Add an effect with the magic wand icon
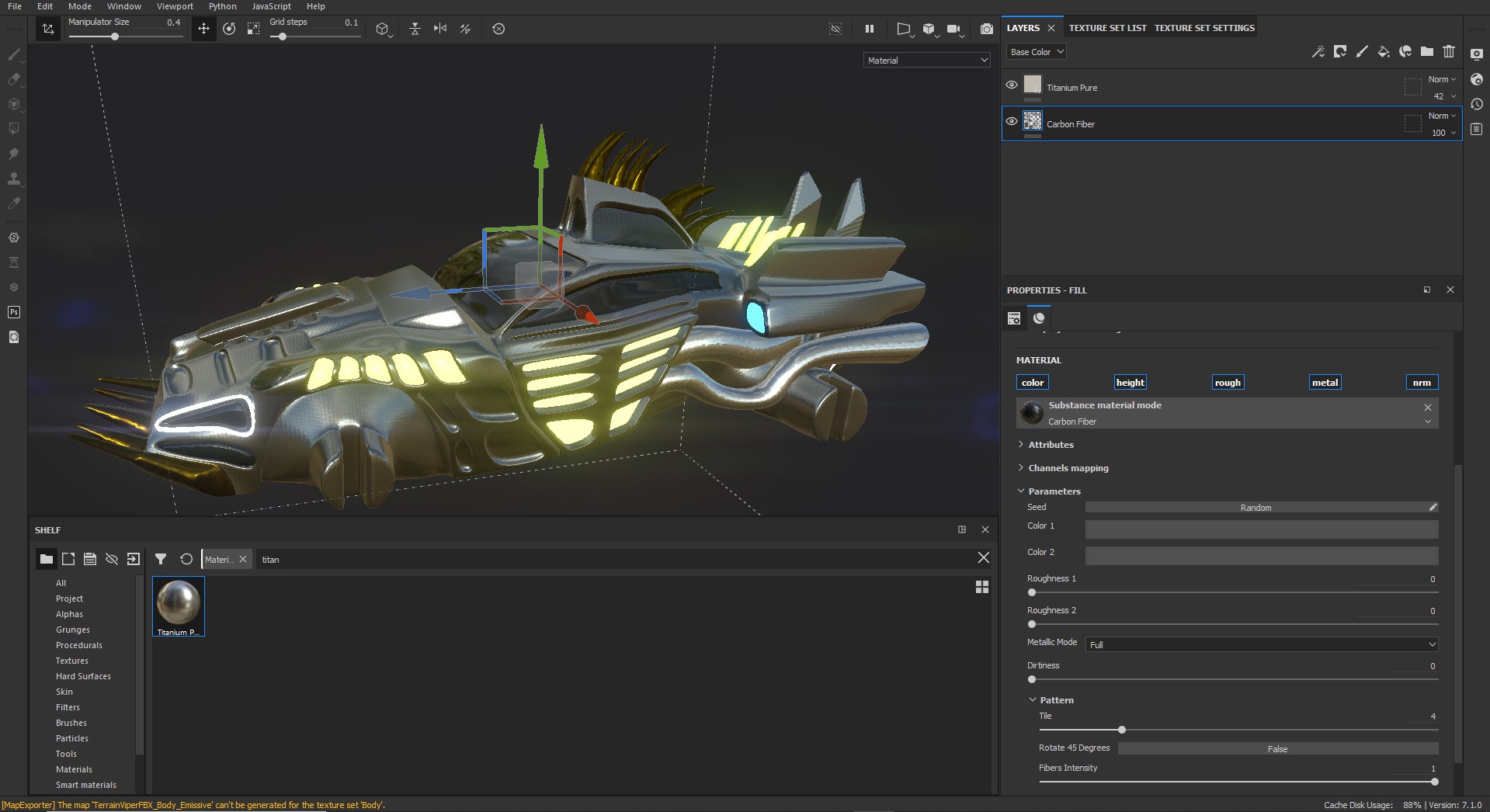 point(1318,51)
